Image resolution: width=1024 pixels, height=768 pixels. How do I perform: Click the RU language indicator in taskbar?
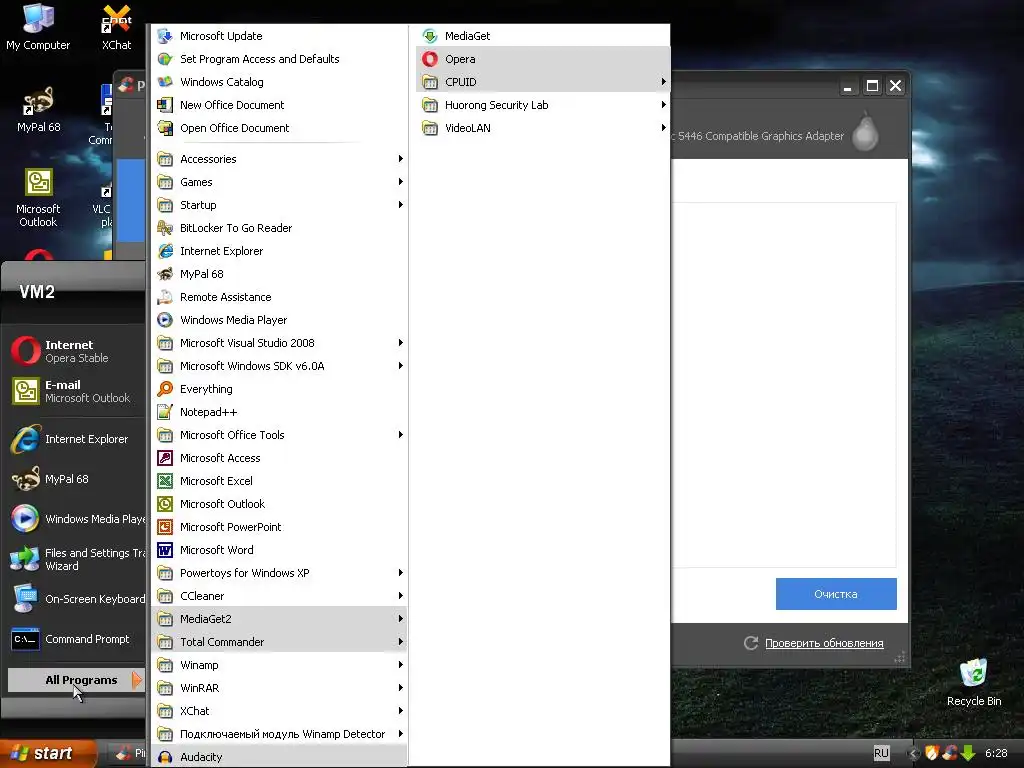coord(881,753)
